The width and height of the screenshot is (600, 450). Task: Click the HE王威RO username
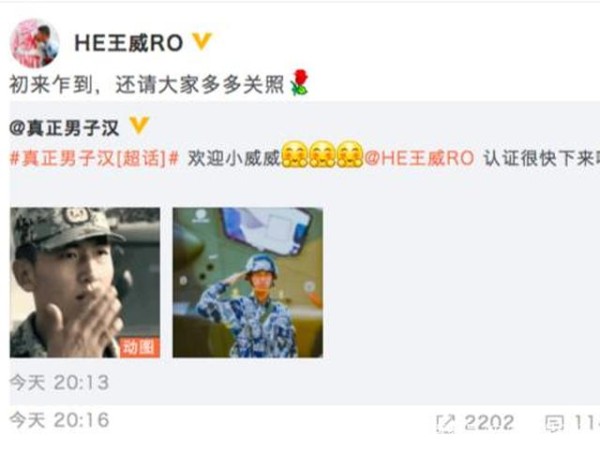pos(129,43)
